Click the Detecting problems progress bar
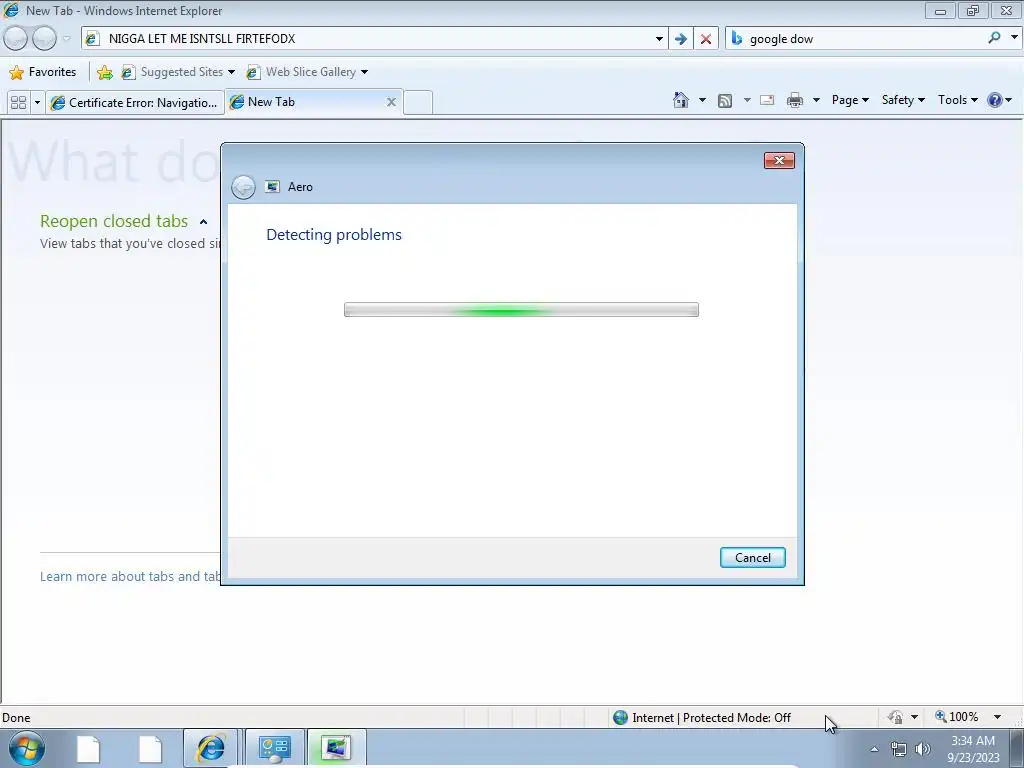Viewport: 1024px width, 768px height. pyautogui.click(x=521, y=310)
